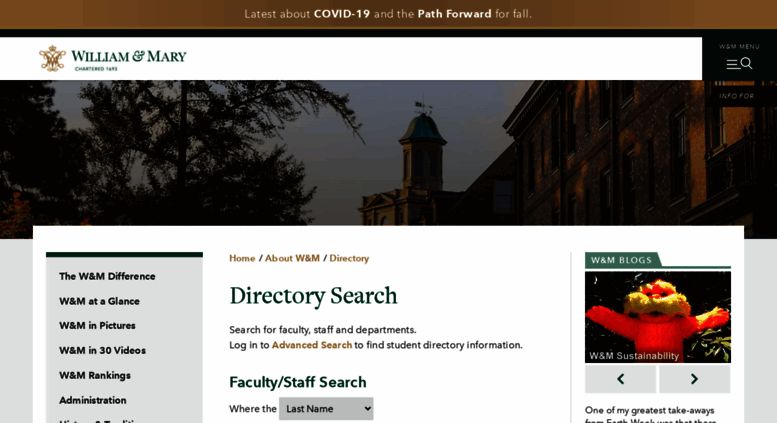Click the William & Mary logo
Image resolution: width=777 pixels, height=423 pixels.
click(112, 58)
